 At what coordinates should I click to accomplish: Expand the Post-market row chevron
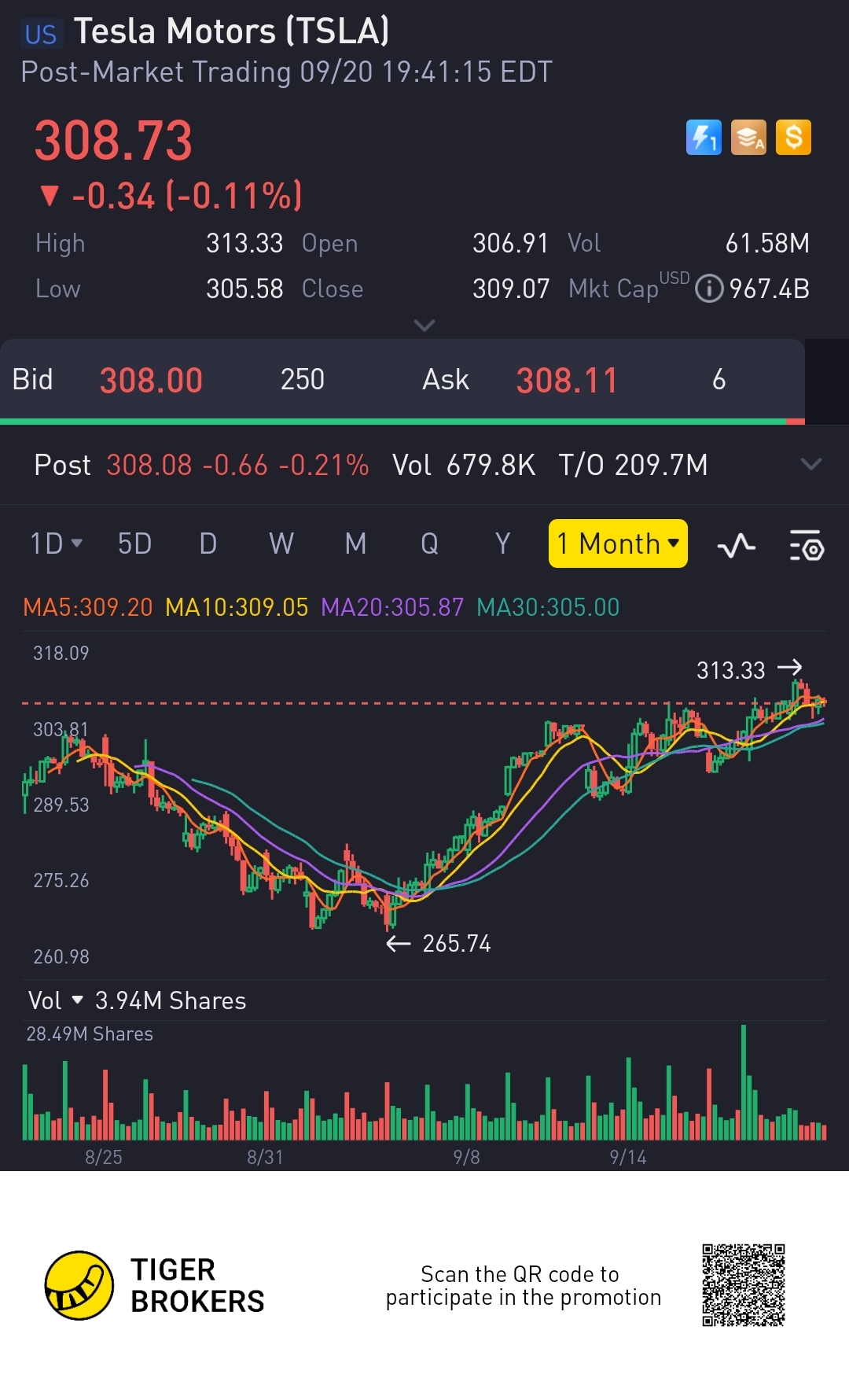point(810,464)
